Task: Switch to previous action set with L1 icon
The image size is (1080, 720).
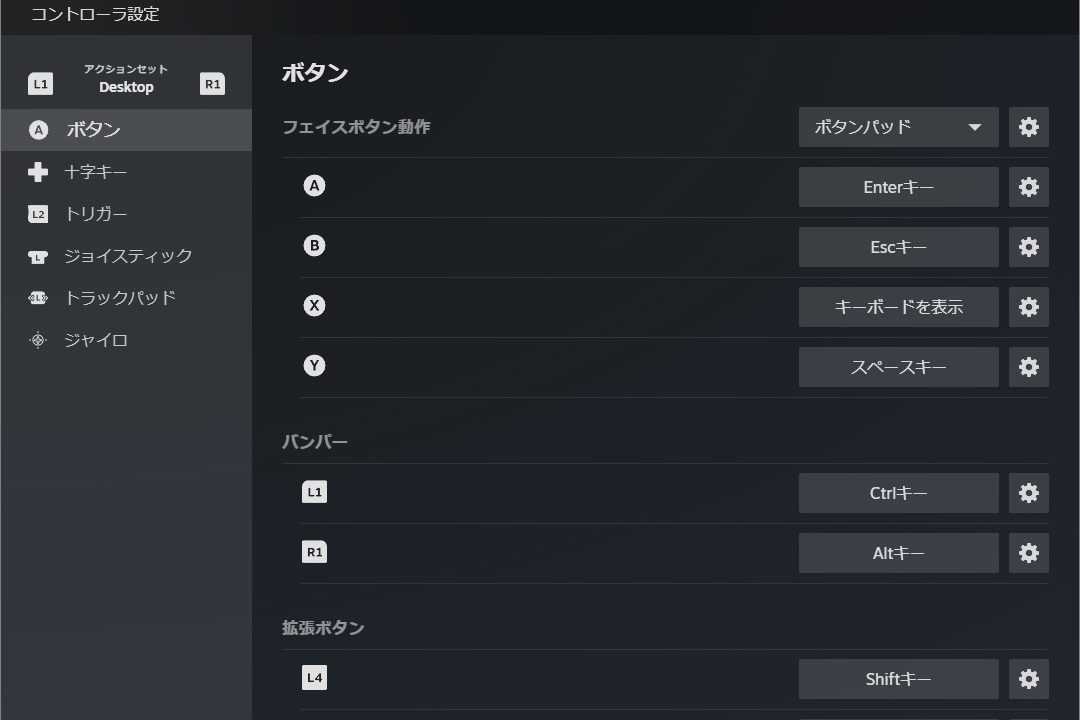Action: 40,84
